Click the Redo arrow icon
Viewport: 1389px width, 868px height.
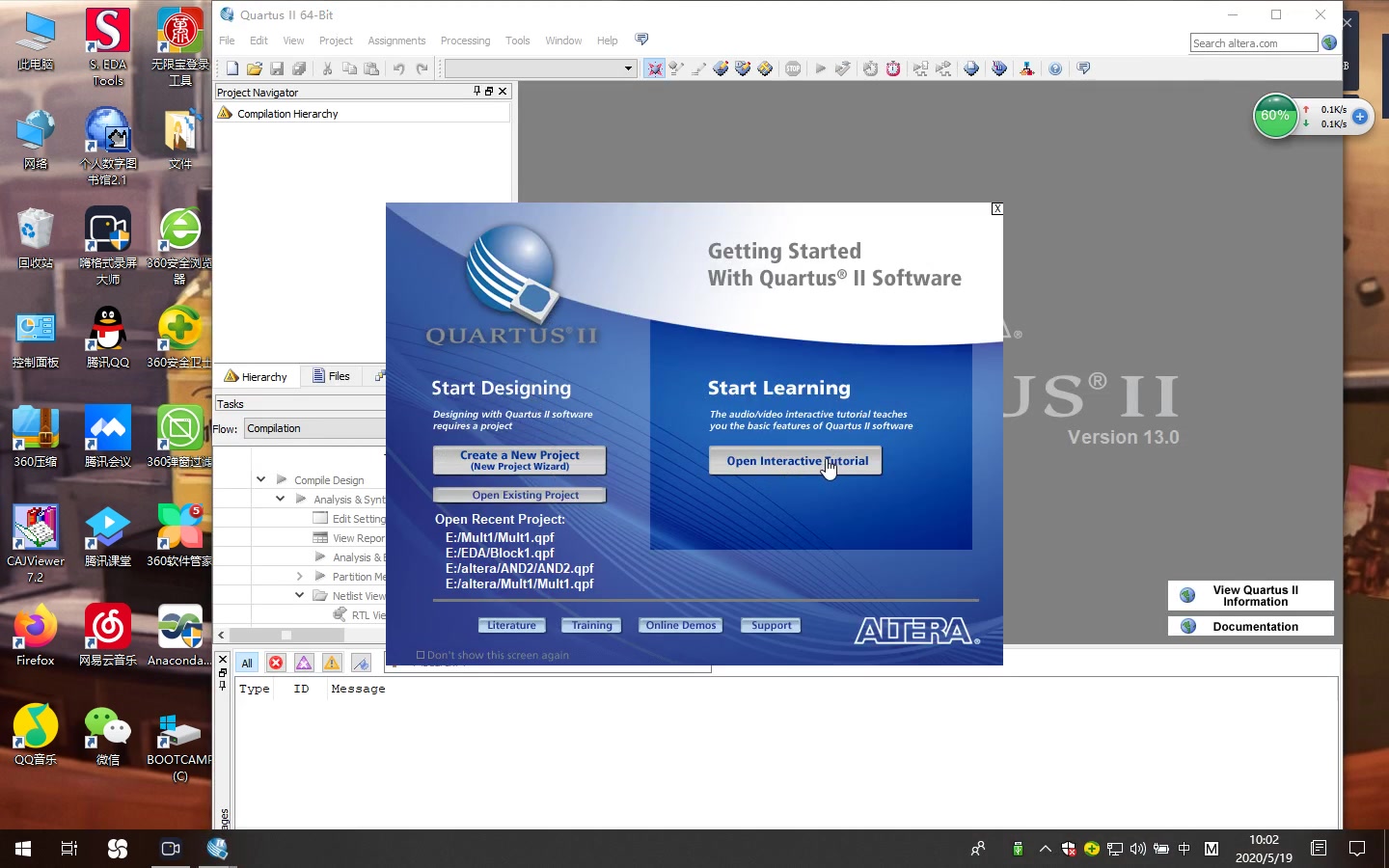click(x=422, y=68)
